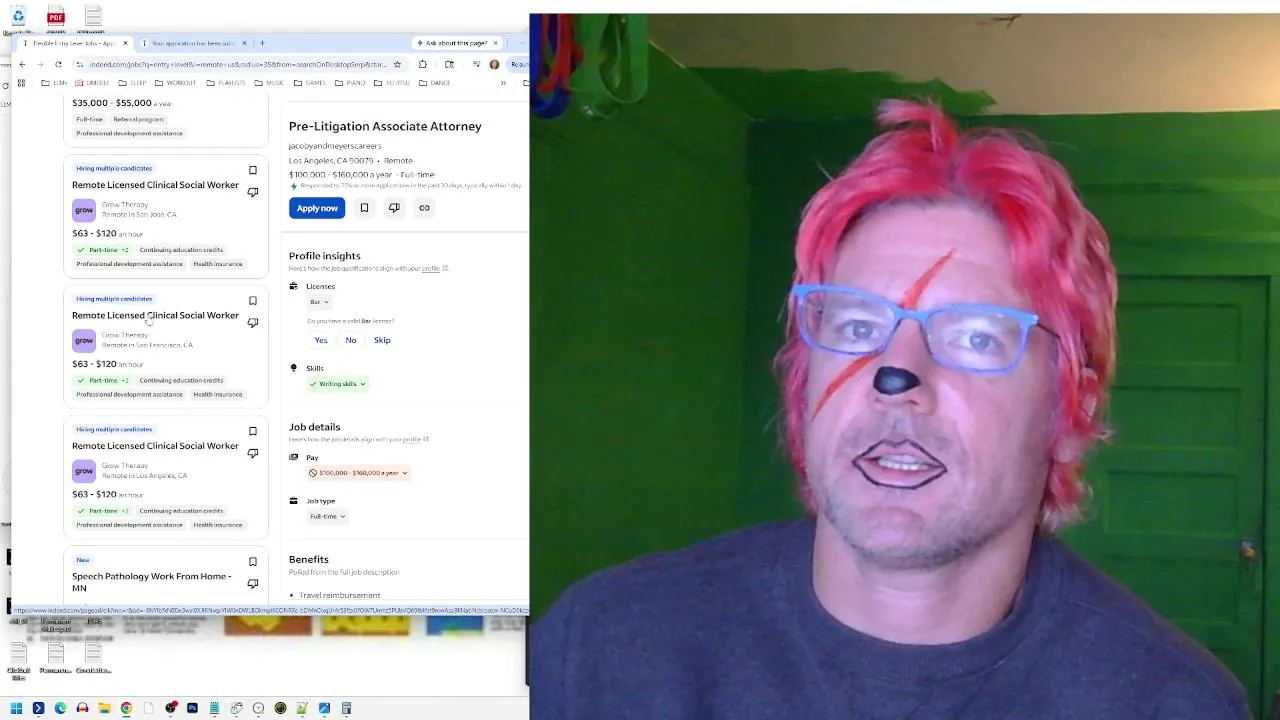
Task: Open the profile link under Profile insights
Action: click(x=431, y=268)
